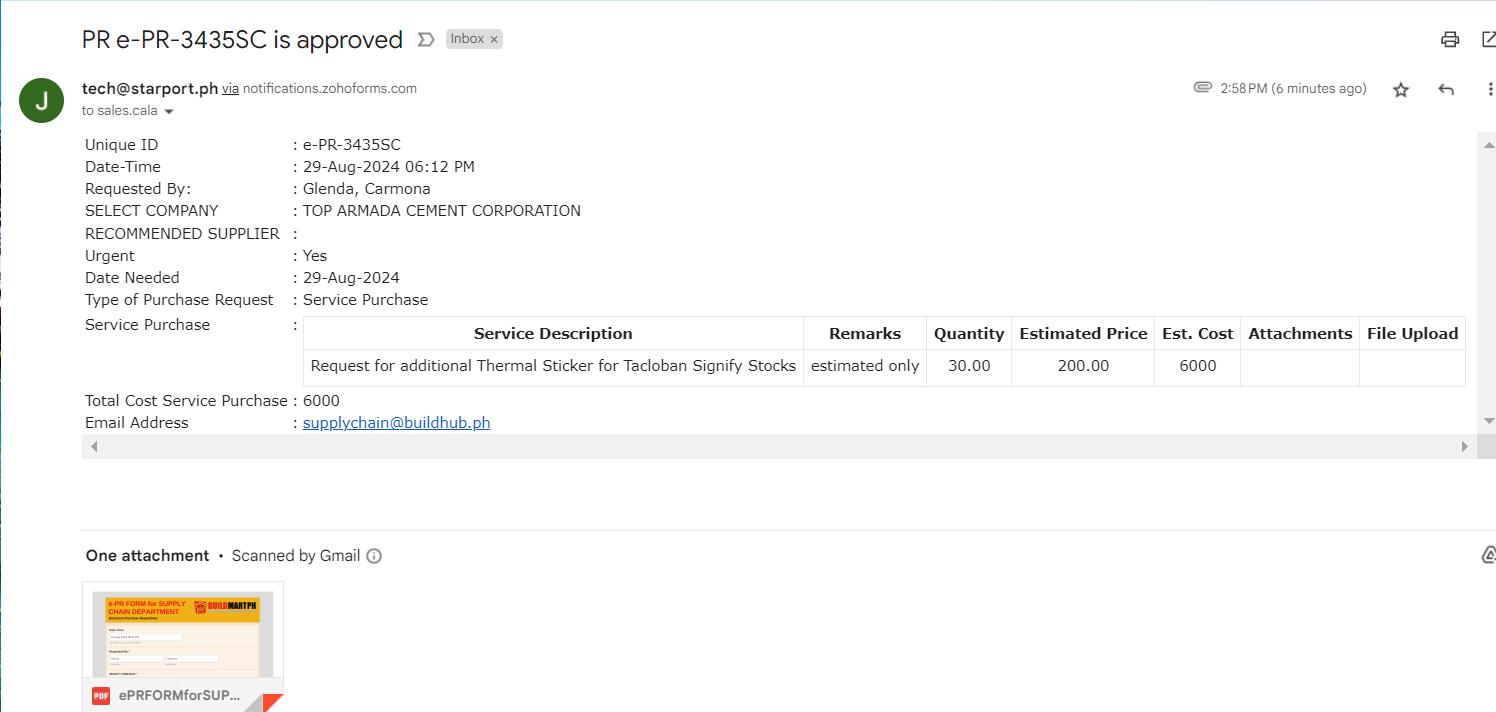Reply using the arrow icon

click(1445, 90)
